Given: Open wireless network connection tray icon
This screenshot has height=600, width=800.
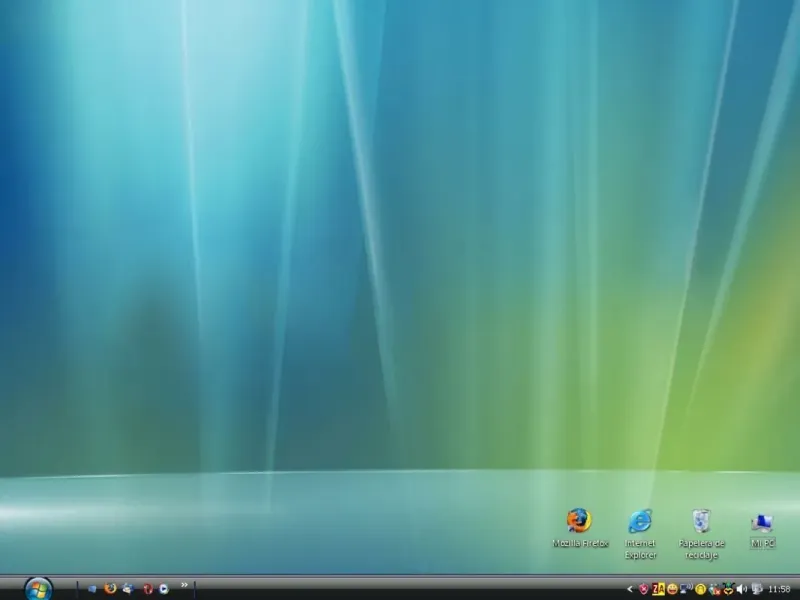Looking at the screenshot, I should tap(686, 588).
